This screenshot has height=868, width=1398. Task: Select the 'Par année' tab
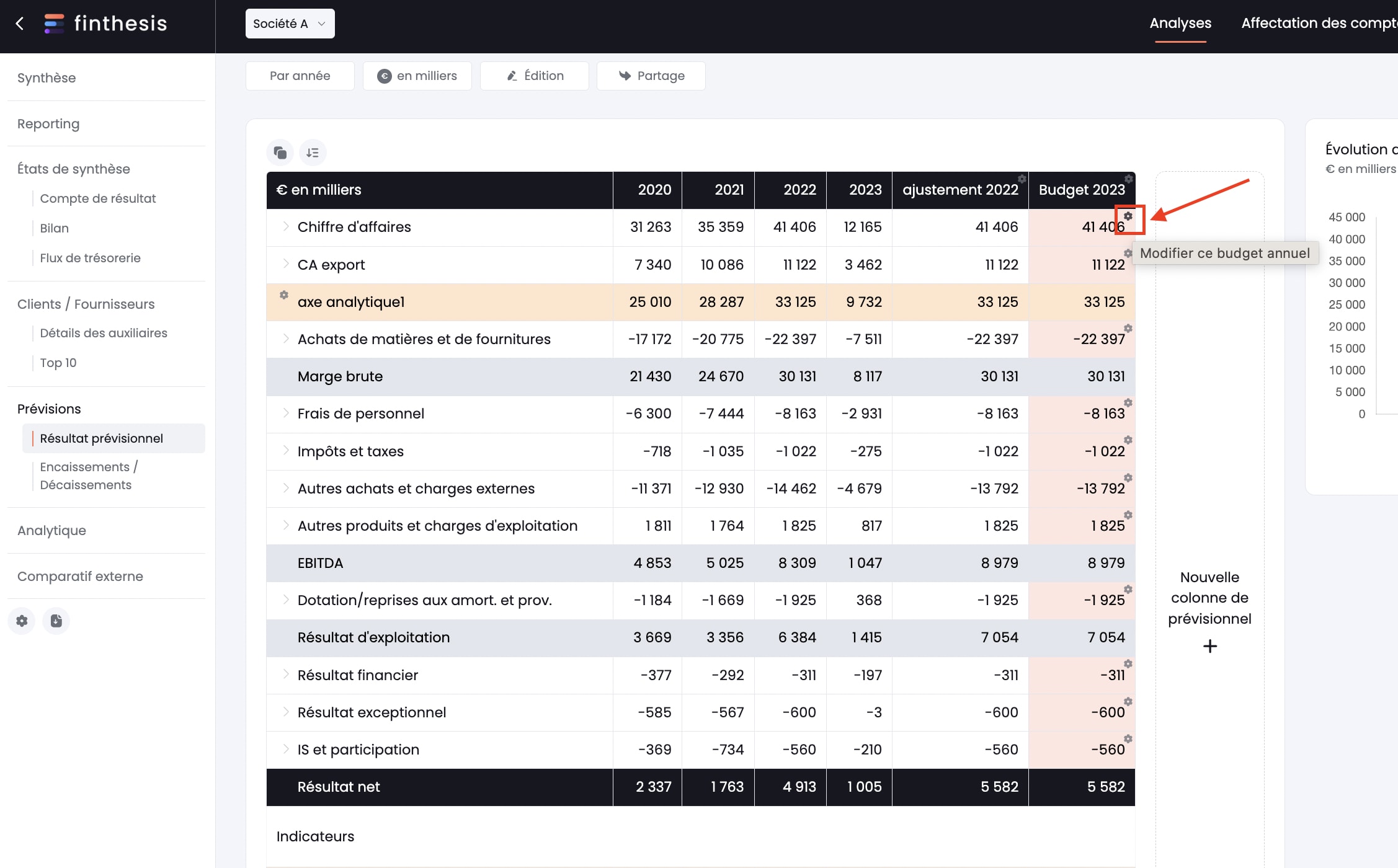[x=298, y=75]
